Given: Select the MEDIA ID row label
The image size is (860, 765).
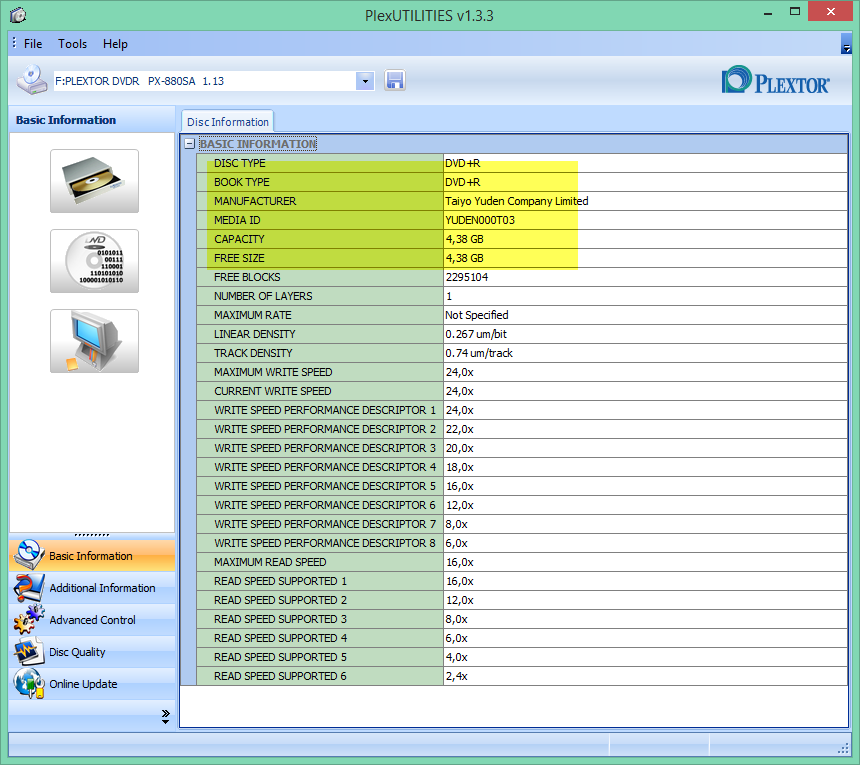Looking at the screenshot, I should [x=237, y=220].
